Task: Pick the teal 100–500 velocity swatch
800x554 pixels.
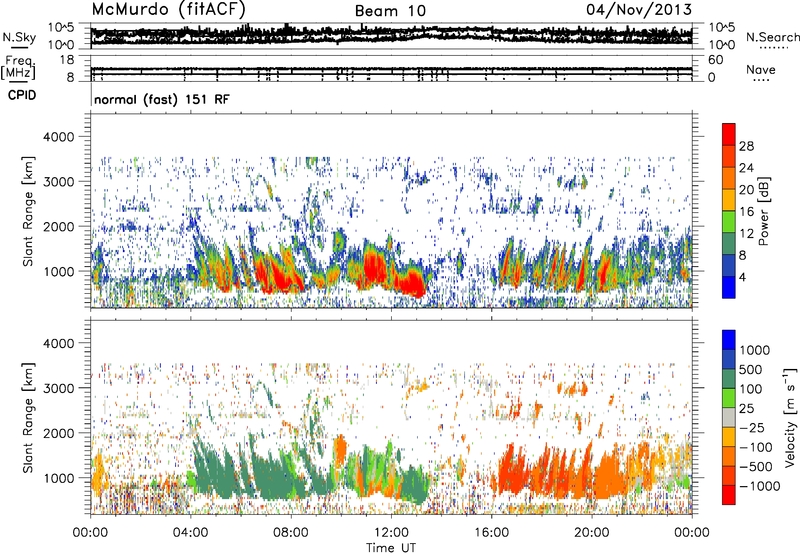Action: 729,379
